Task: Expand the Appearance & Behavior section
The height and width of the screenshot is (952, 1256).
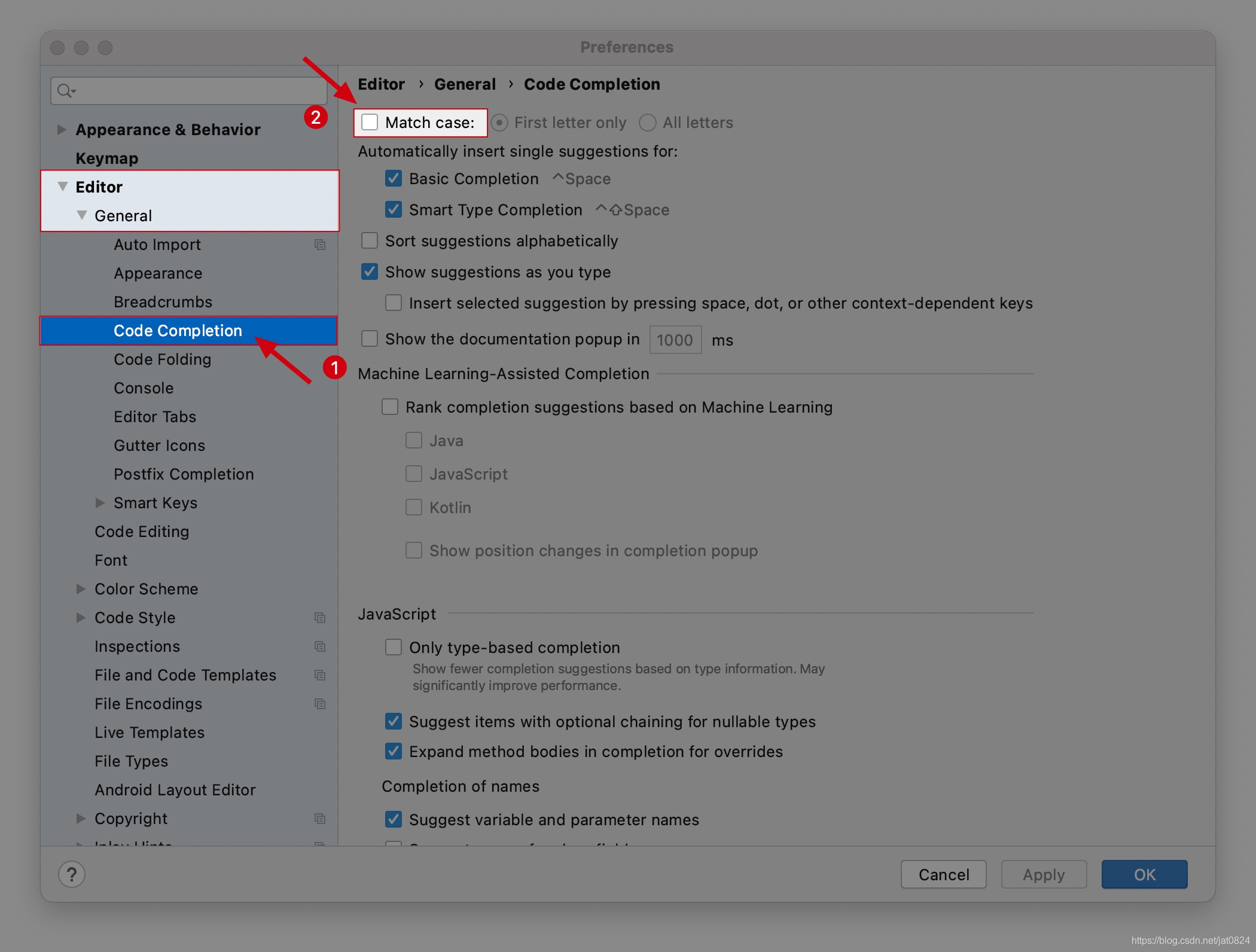Action: pos(62,129)
